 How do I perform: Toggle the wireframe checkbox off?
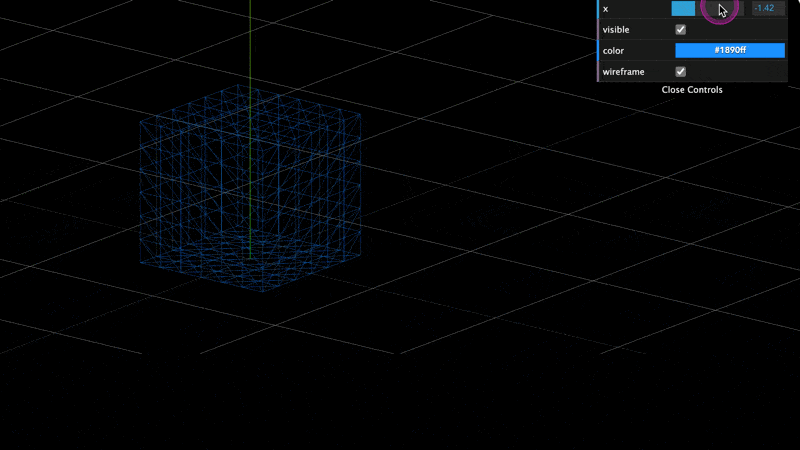click(681, 72)
